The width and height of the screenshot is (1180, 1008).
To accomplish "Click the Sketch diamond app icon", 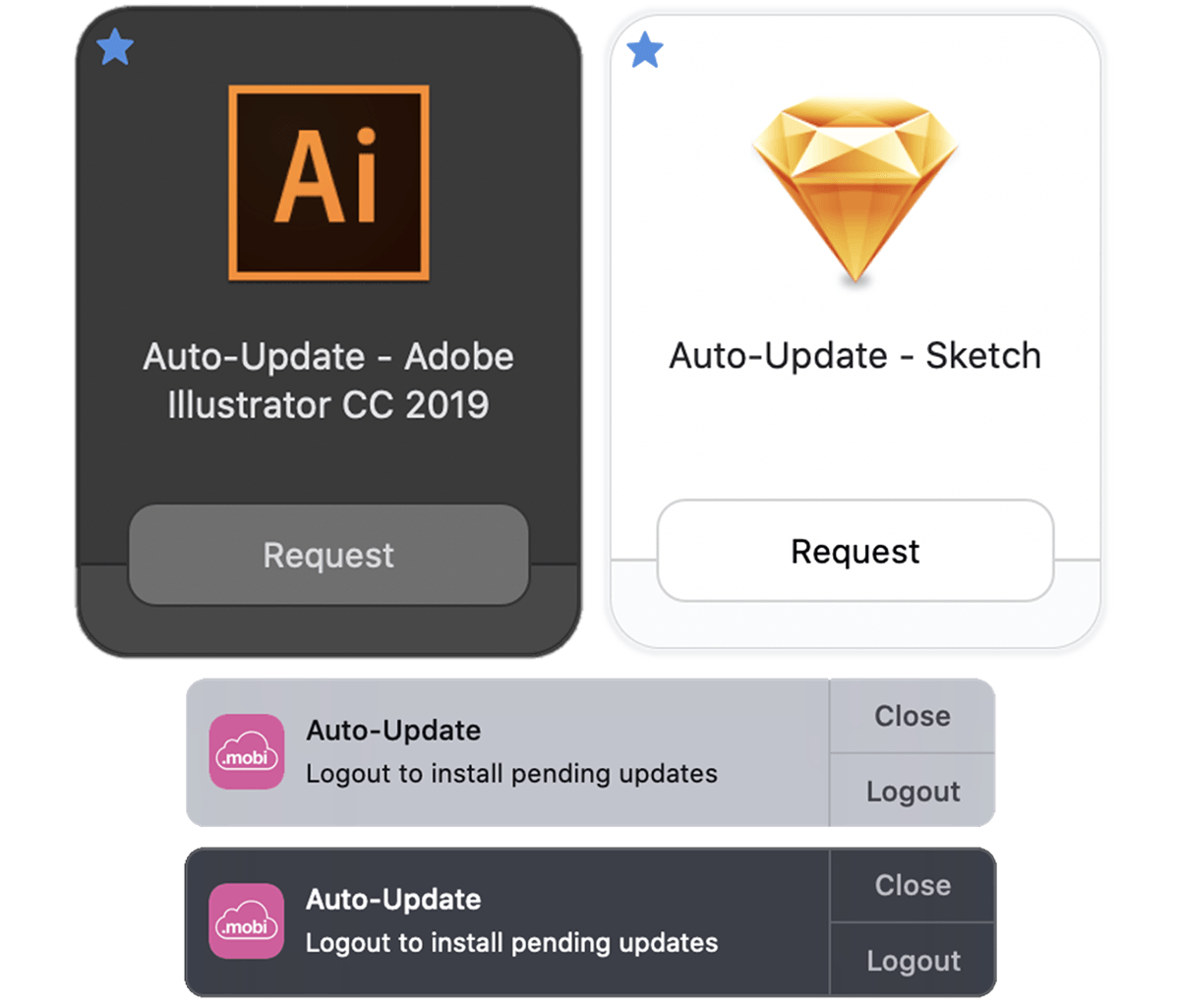I will point(855,191).
